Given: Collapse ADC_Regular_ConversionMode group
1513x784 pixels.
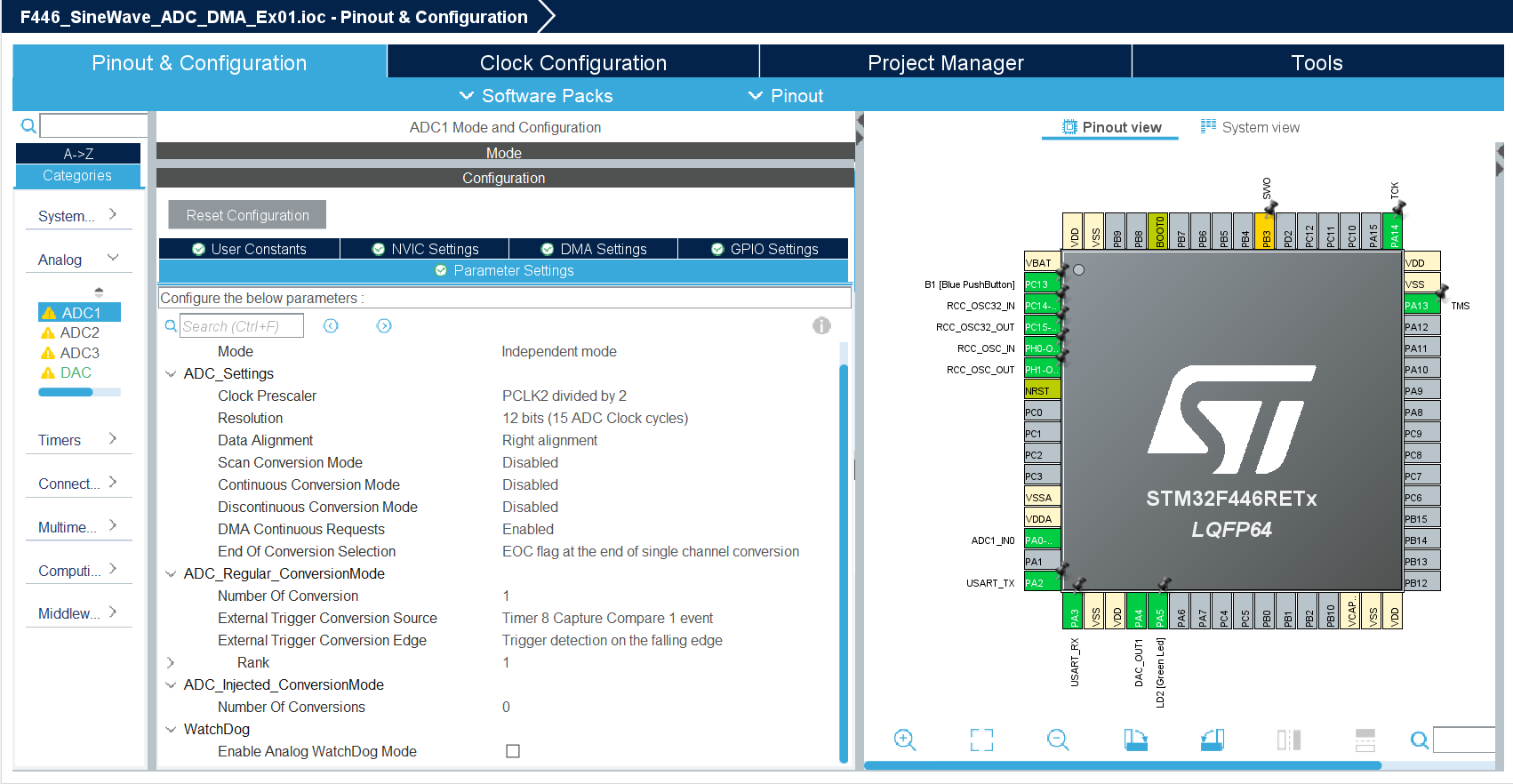Looking at the screenshot, I should click(x=171, y=574).
